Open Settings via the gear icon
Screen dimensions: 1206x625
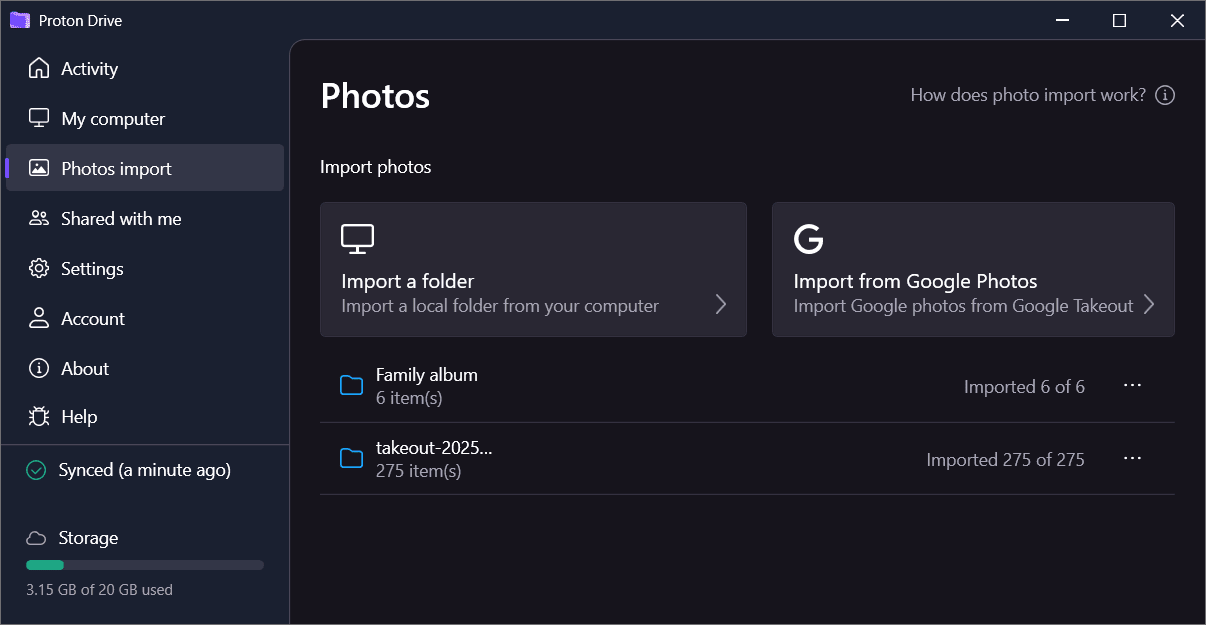point(39,268)
